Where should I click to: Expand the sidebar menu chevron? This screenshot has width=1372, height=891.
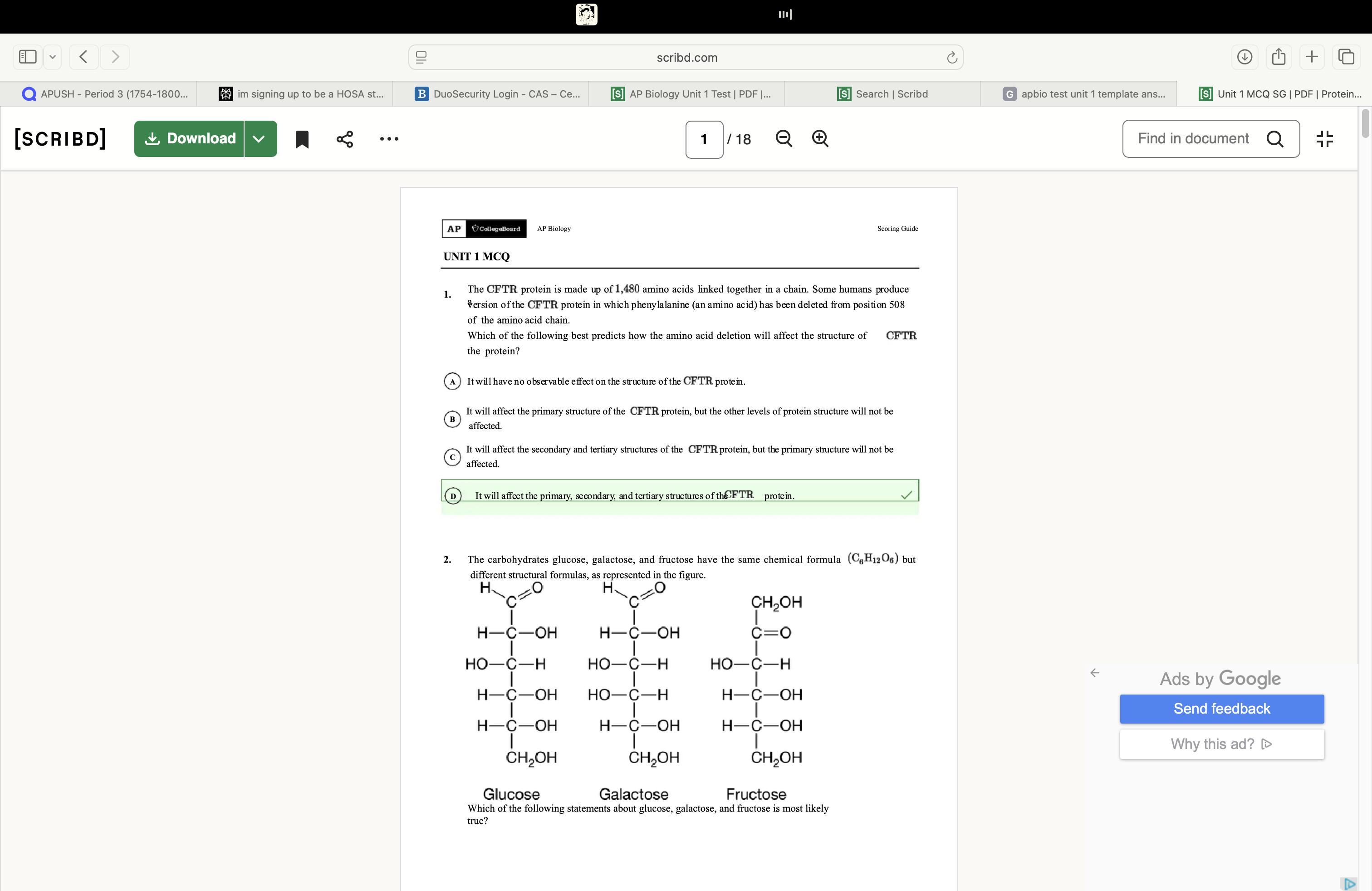point(53,57)
